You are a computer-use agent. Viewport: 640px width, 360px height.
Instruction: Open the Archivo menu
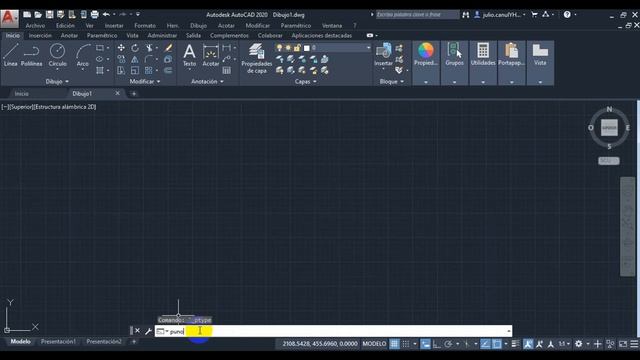tap(36, 26)
